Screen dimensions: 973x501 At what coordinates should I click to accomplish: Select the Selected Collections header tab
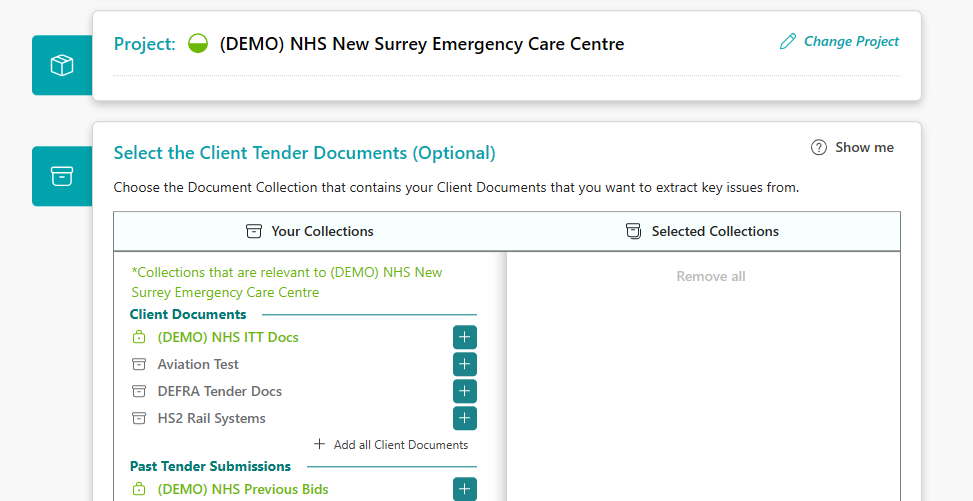[x=704, y=232]
